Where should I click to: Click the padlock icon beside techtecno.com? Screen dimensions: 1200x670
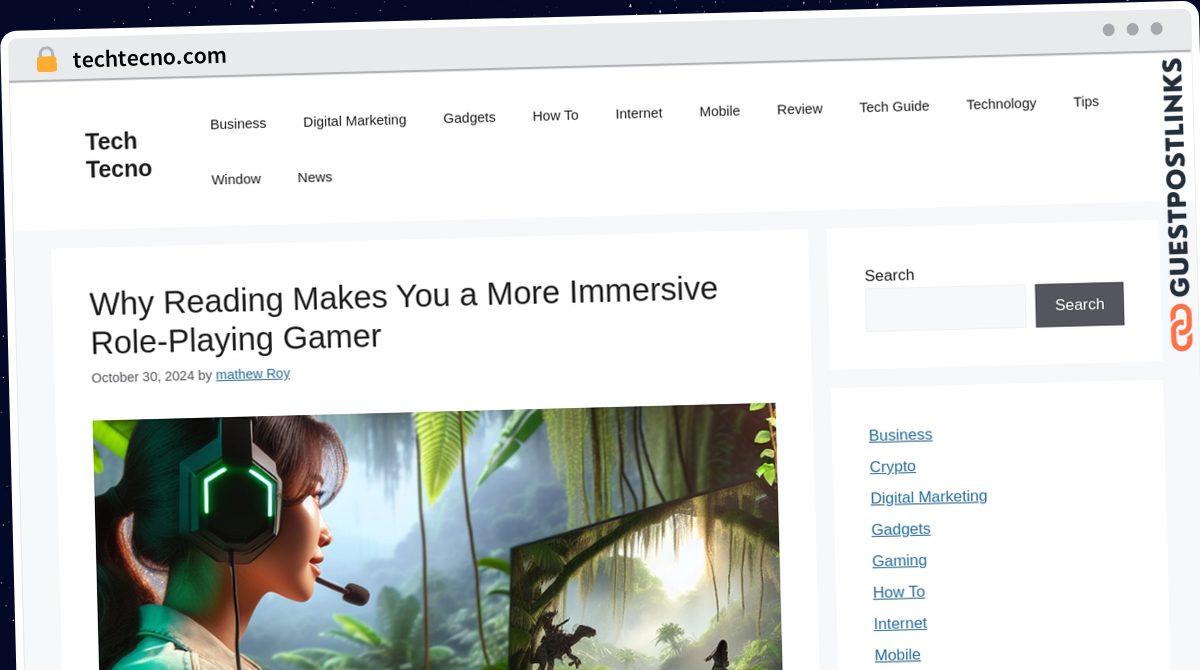click(46, 60)
